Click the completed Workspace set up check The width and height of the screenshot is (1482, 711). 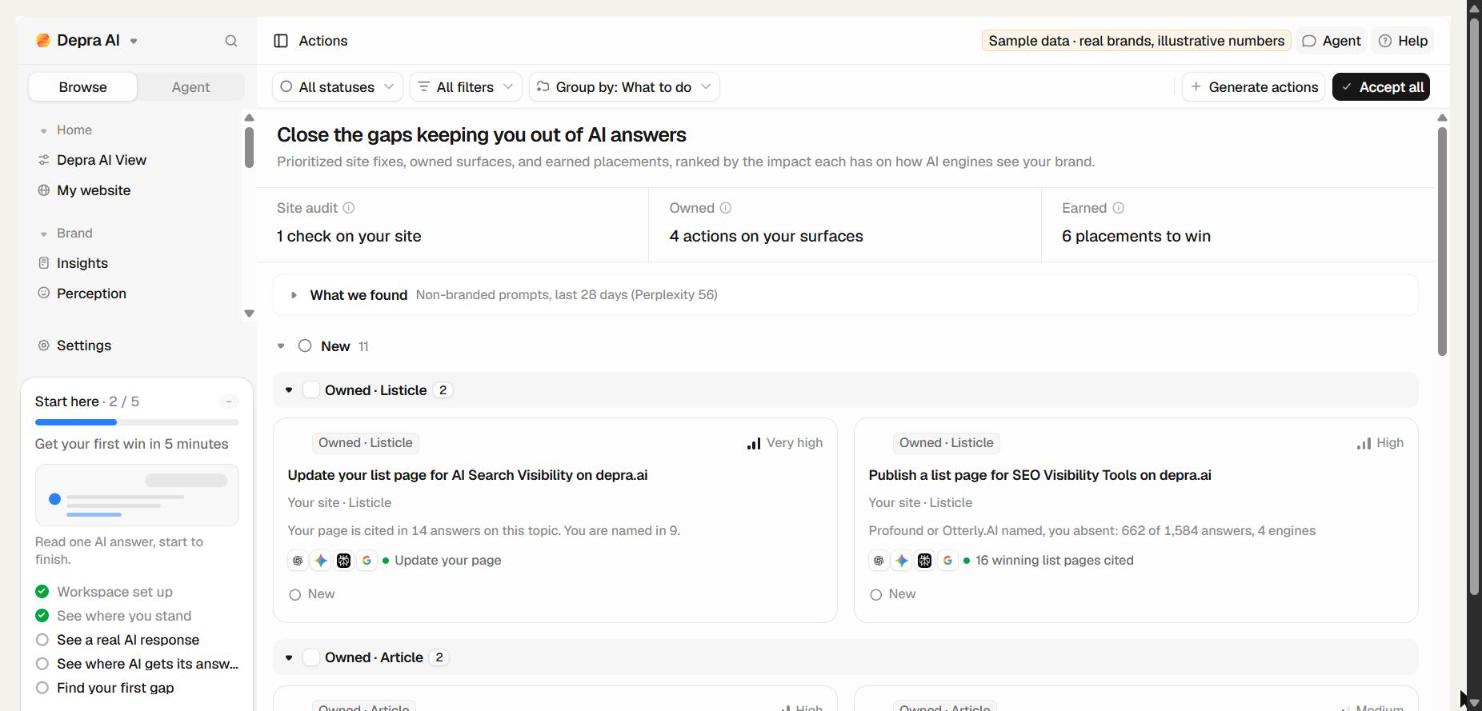[42, 592]
